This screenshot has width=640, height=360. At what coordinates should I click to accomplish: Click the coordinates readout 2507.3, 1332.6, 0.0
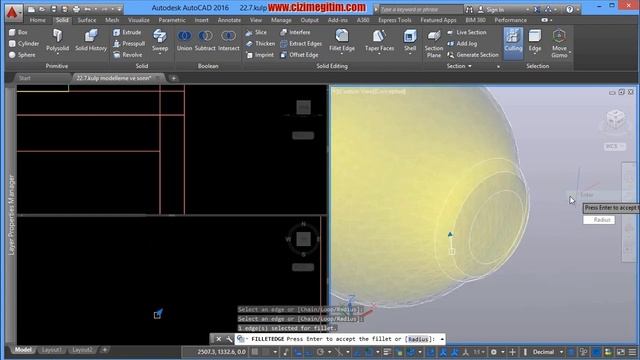tap(221, 352)
